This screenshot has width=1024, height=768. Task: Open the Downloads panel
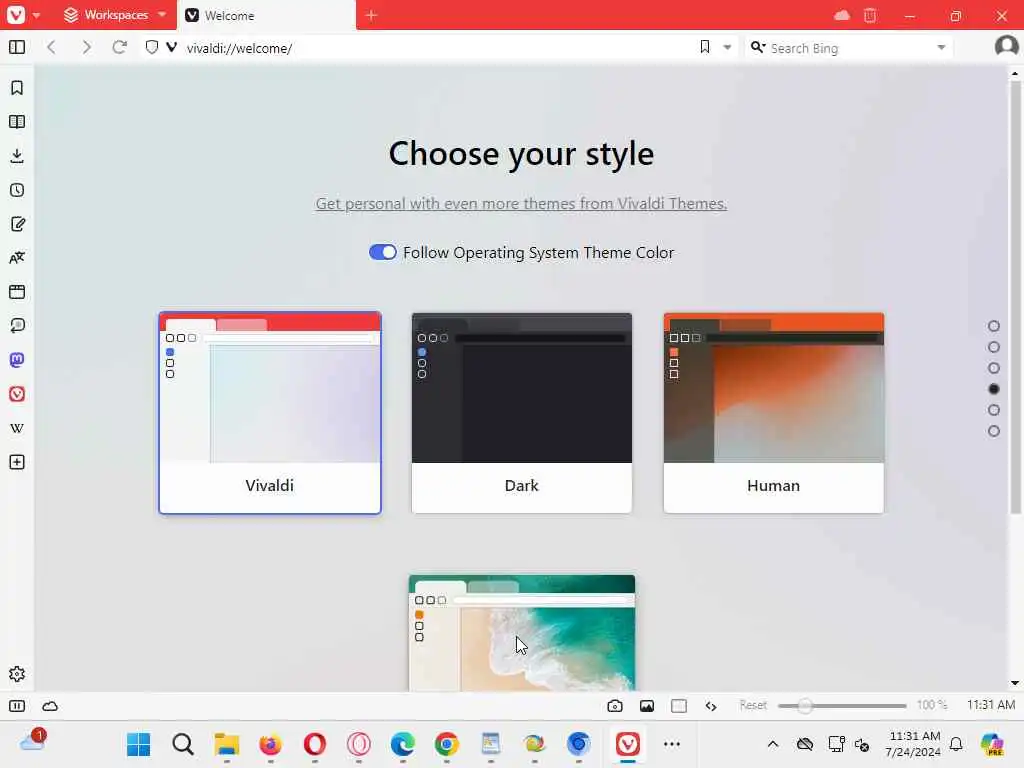(x=17, y=155)
